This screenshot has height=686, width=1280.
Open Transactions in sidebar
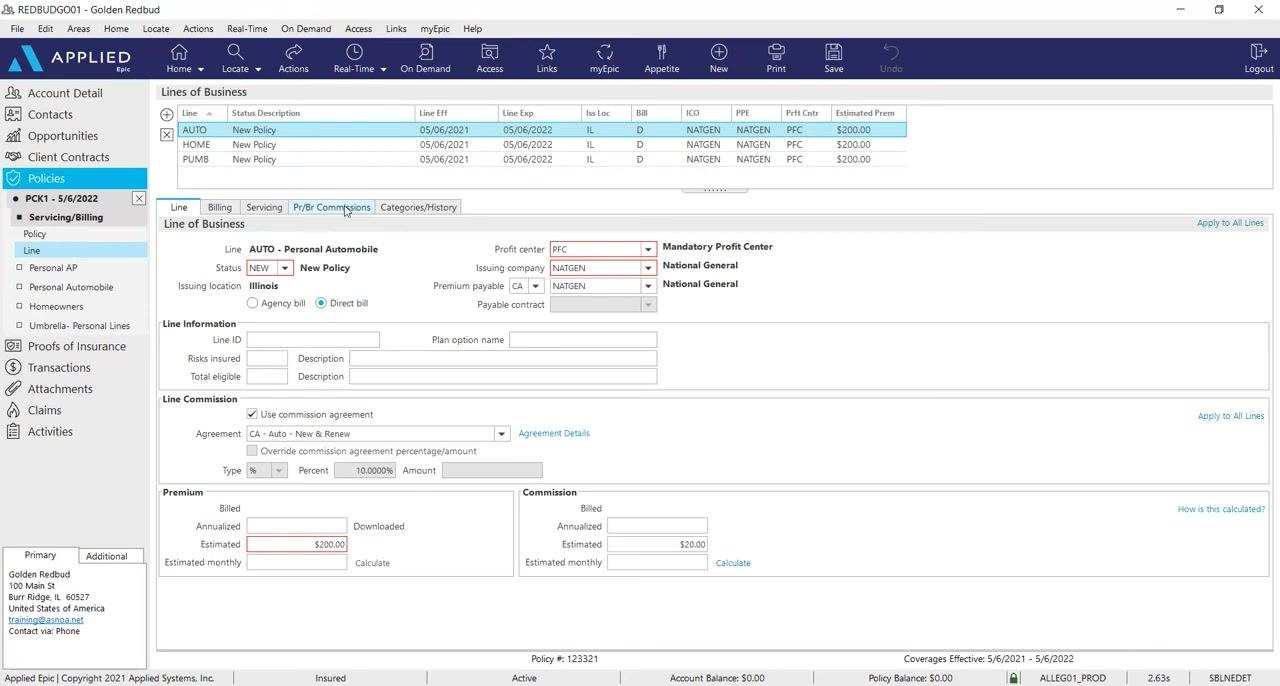(x=59, y=368)
